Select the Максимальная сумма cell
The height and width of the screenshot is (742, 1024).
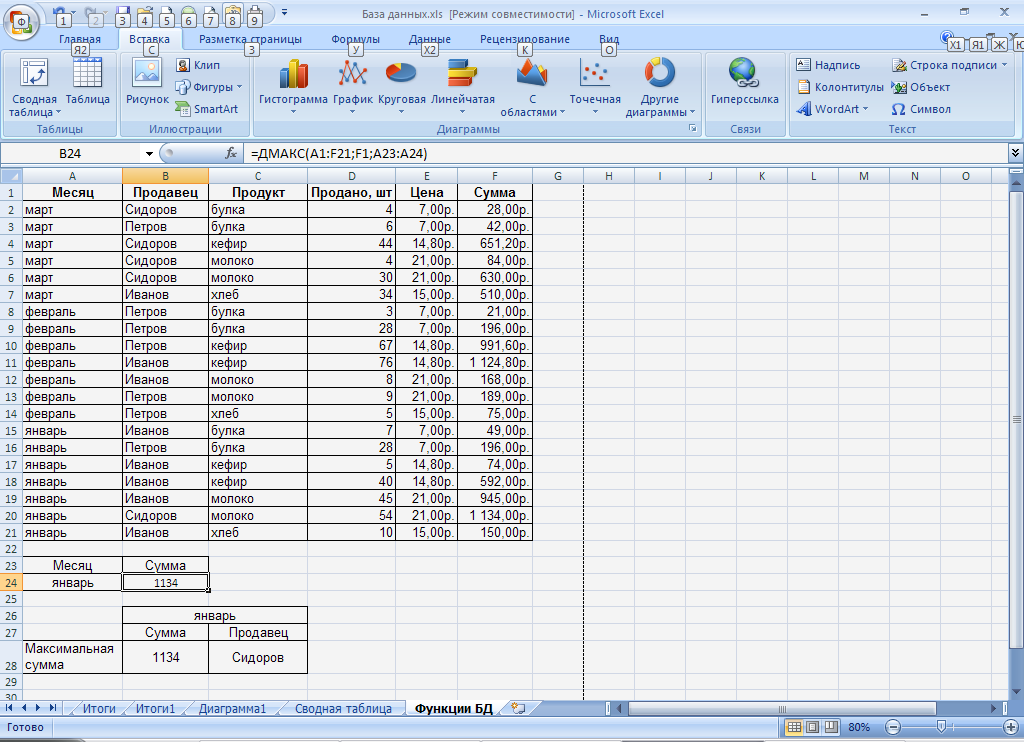(72, 657)
